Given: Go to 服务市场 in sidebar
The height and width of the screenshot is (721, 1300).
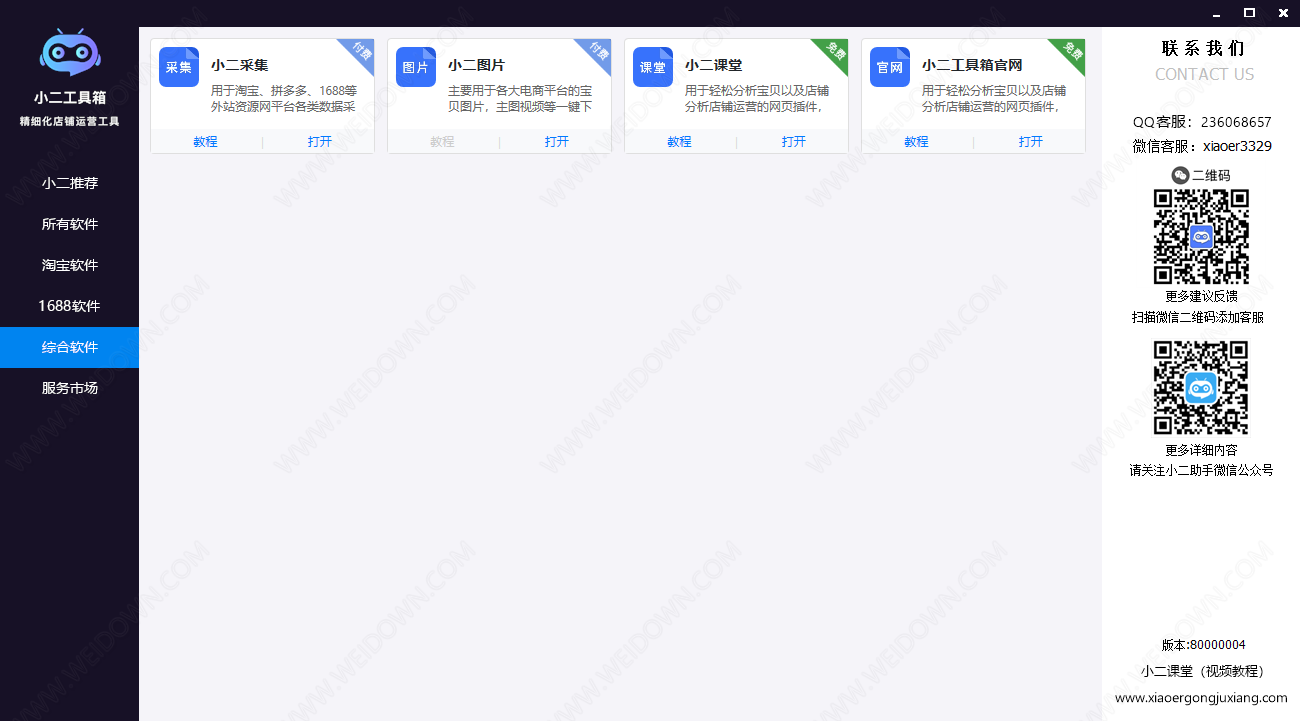Looking at the screenshot, I should tap(70, 388).
